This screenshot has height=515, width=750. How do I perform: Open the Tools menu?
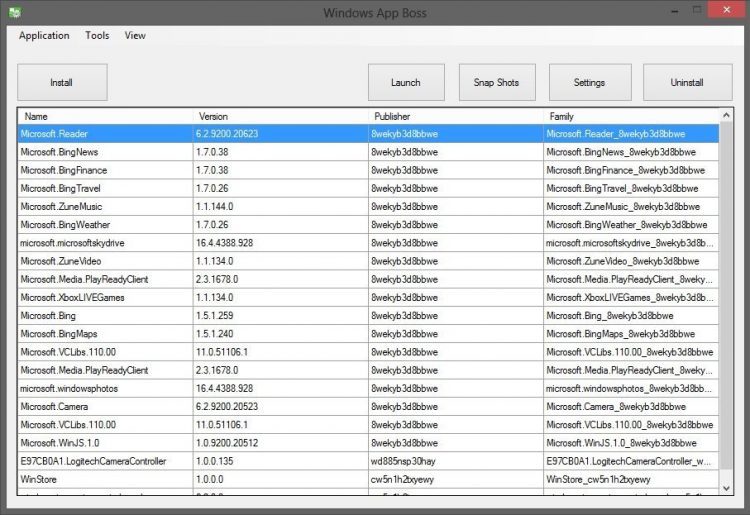tap(97, 35)
